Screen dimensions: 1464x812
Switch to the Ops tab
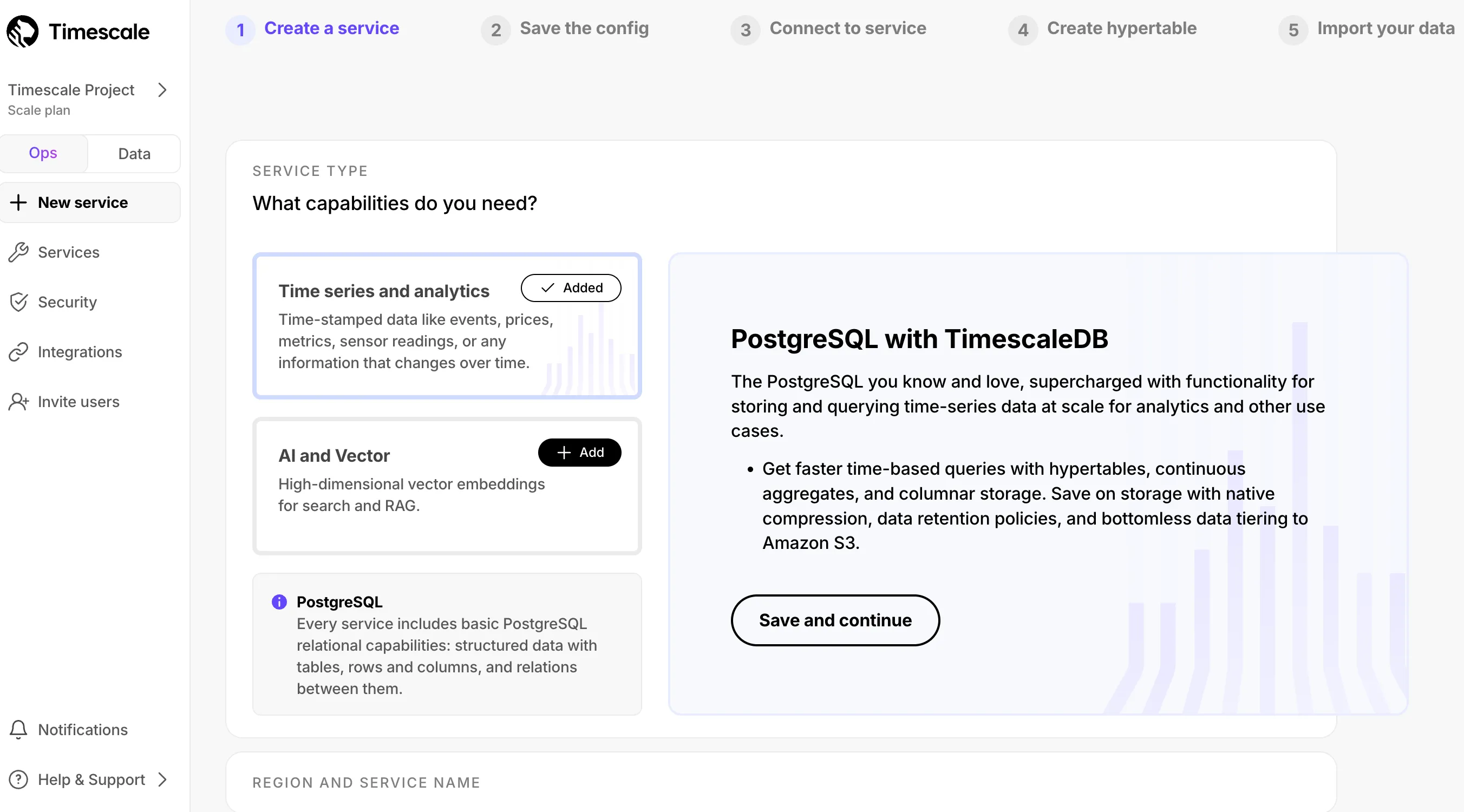click(x=43, y=153)
